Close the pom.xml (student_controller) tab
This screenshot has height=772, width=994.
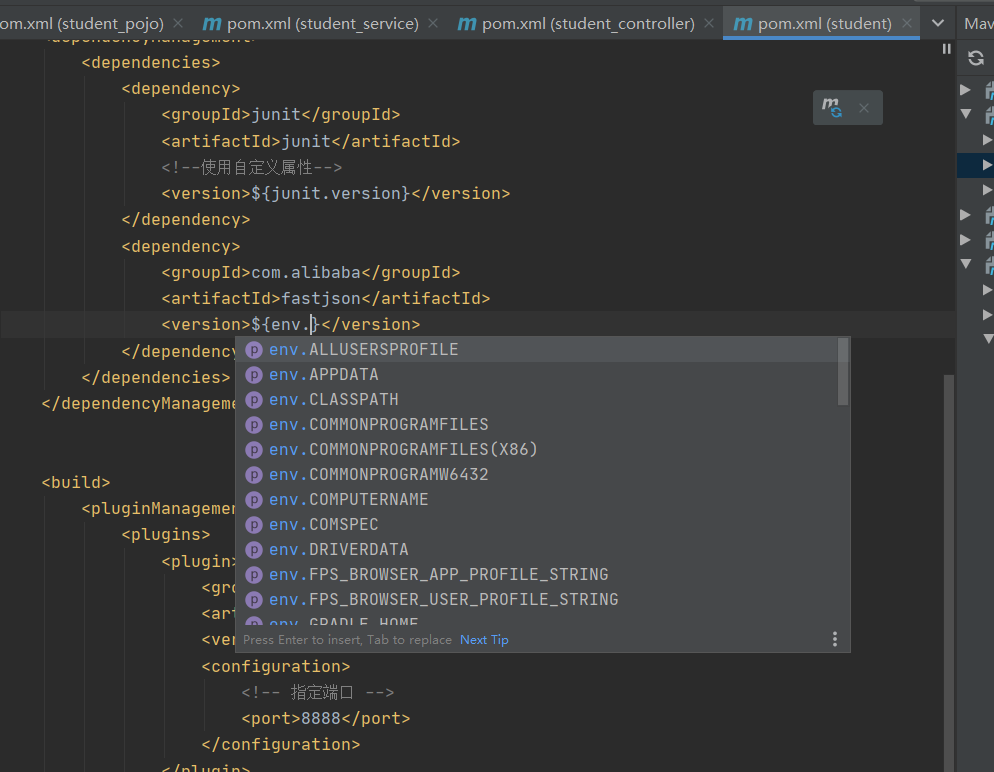click(709, 23)
